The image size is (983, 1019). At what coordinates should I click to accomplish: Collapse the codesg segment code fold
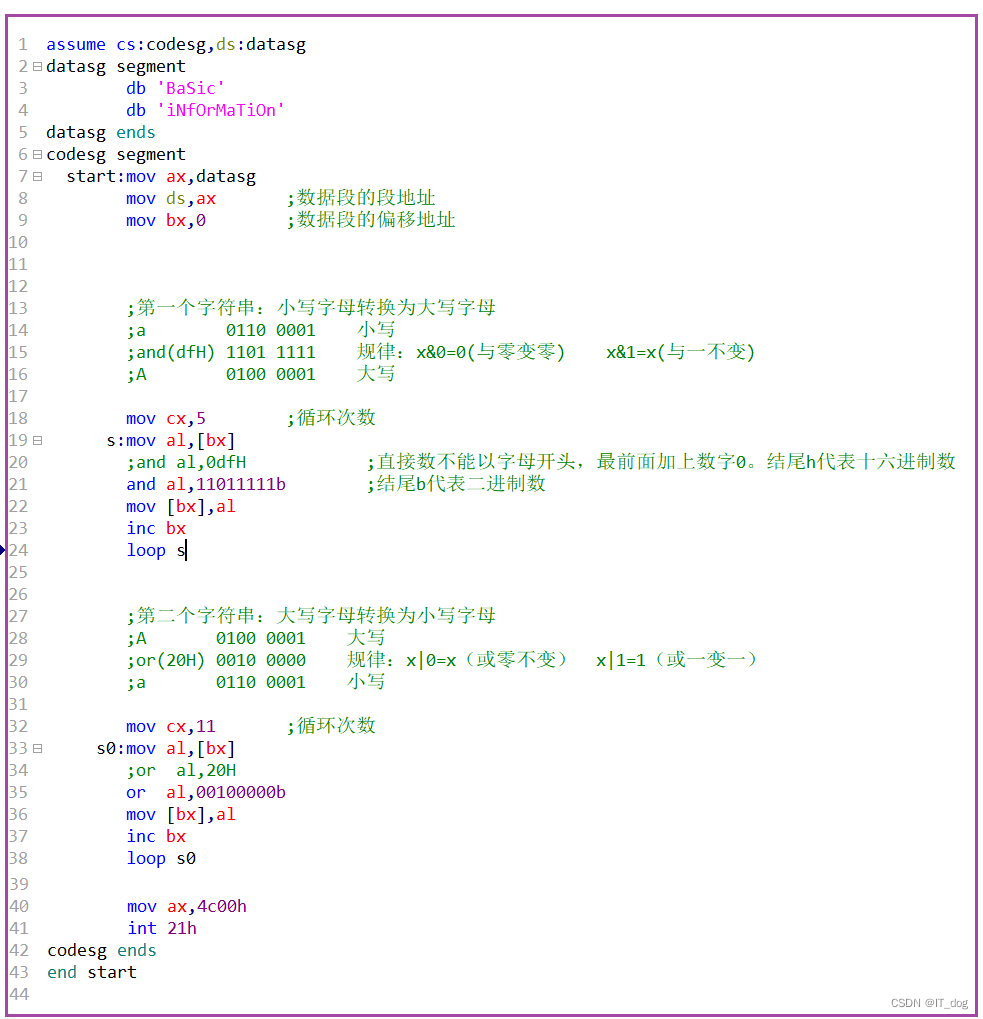pyautogui.click(x=35, y=154)
